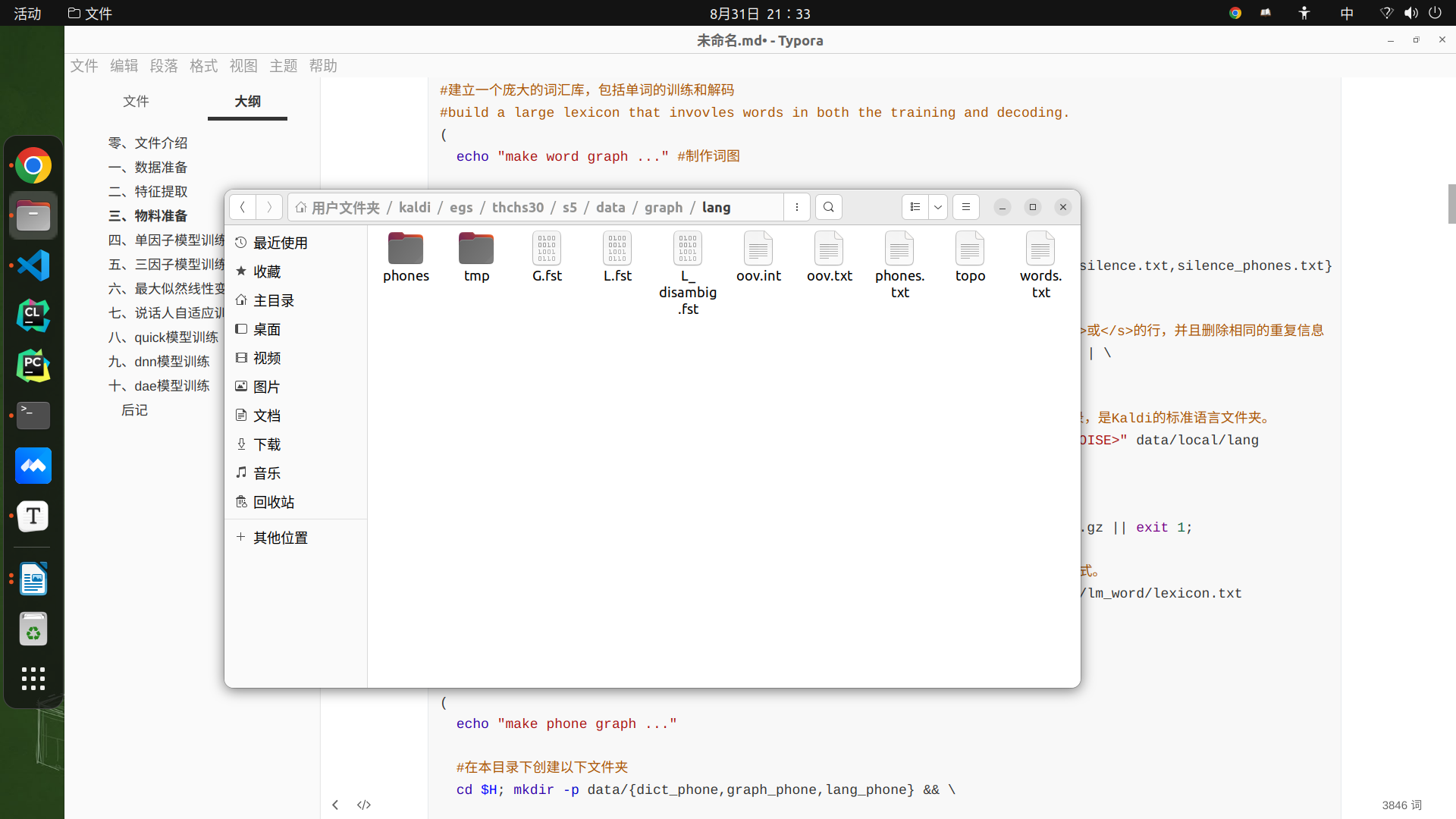Select the words.txt file
Screen dimensions: 1456x819
tap(1040, 265)
